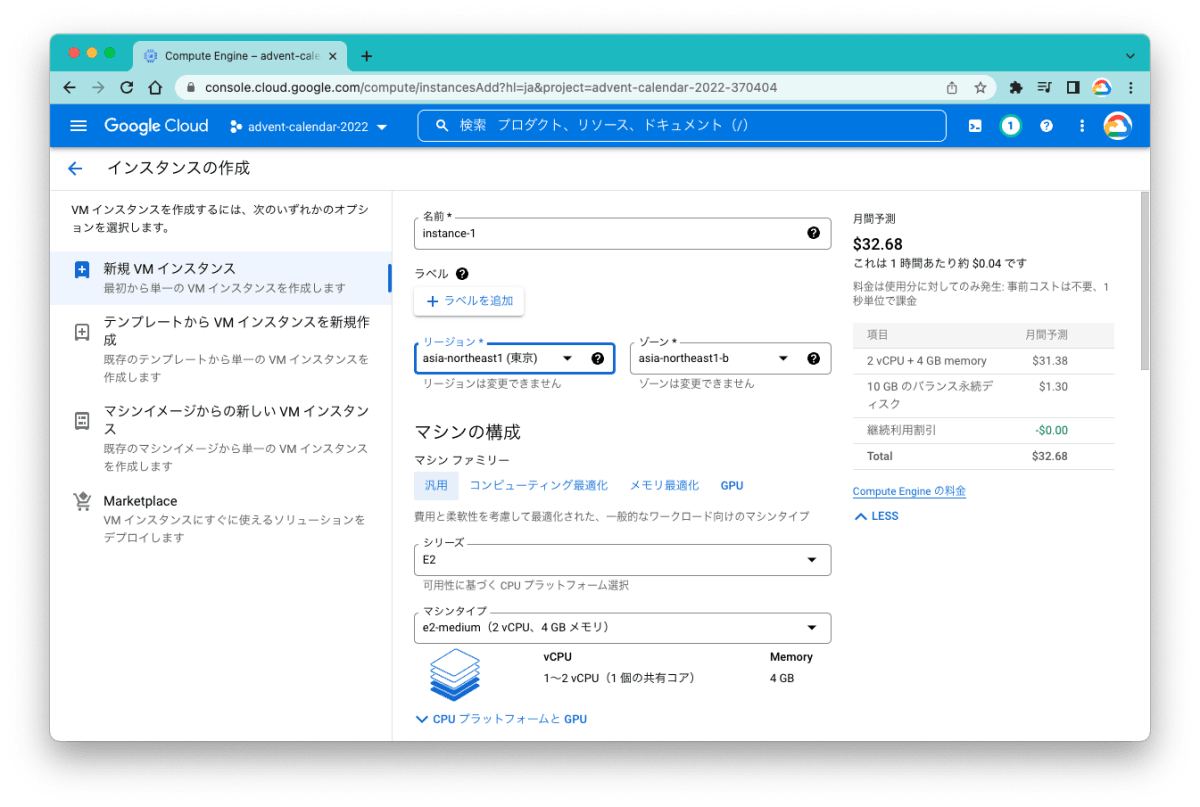Image resolution: width=1200 pixels, height=807 pixels.
Task: Click the $32.68 monthly estimate heading
Action: click(878, 243)
